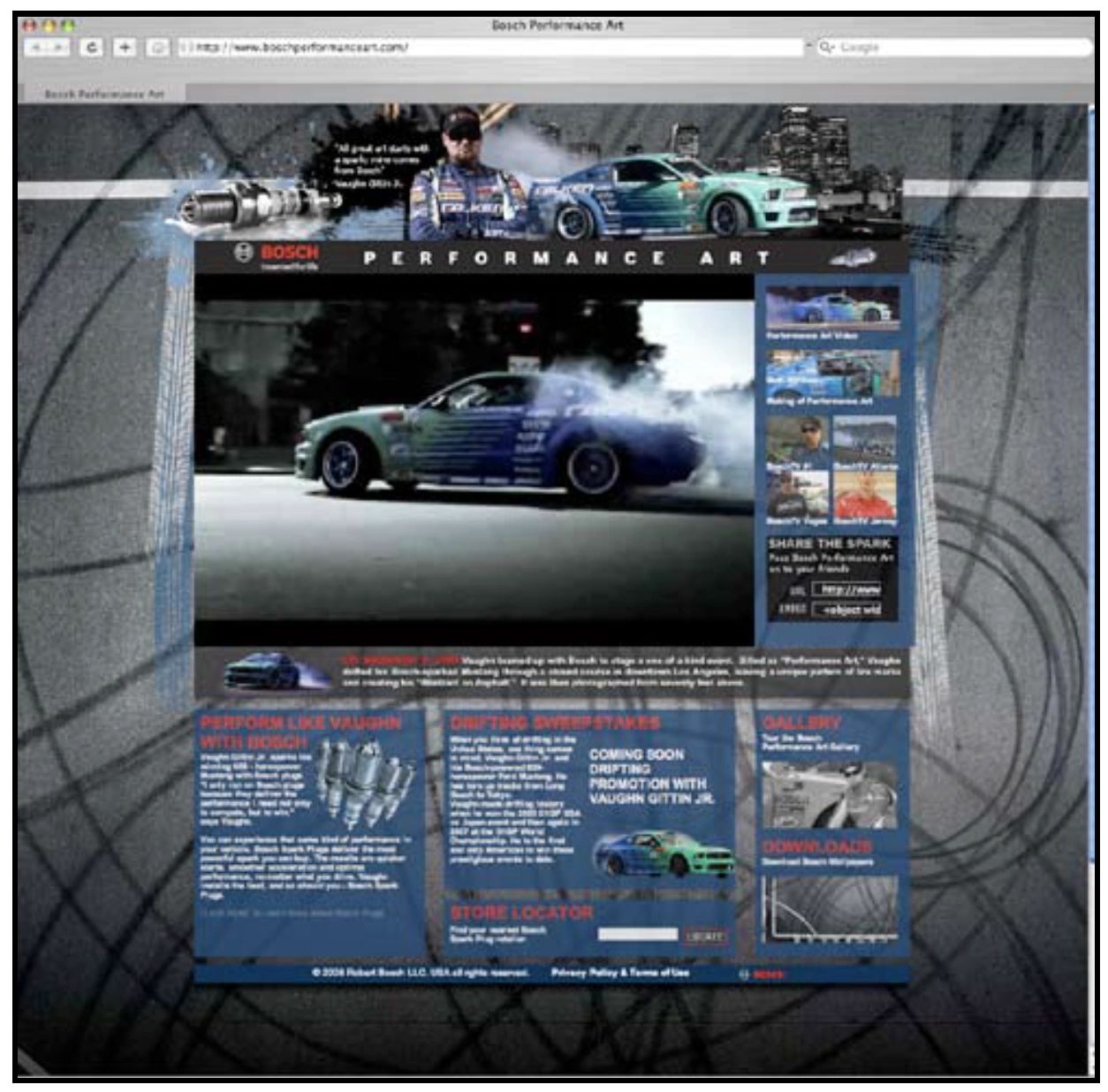
Task: Click the Drifting Sweepstakes heading
Action: tap(555, 723)
